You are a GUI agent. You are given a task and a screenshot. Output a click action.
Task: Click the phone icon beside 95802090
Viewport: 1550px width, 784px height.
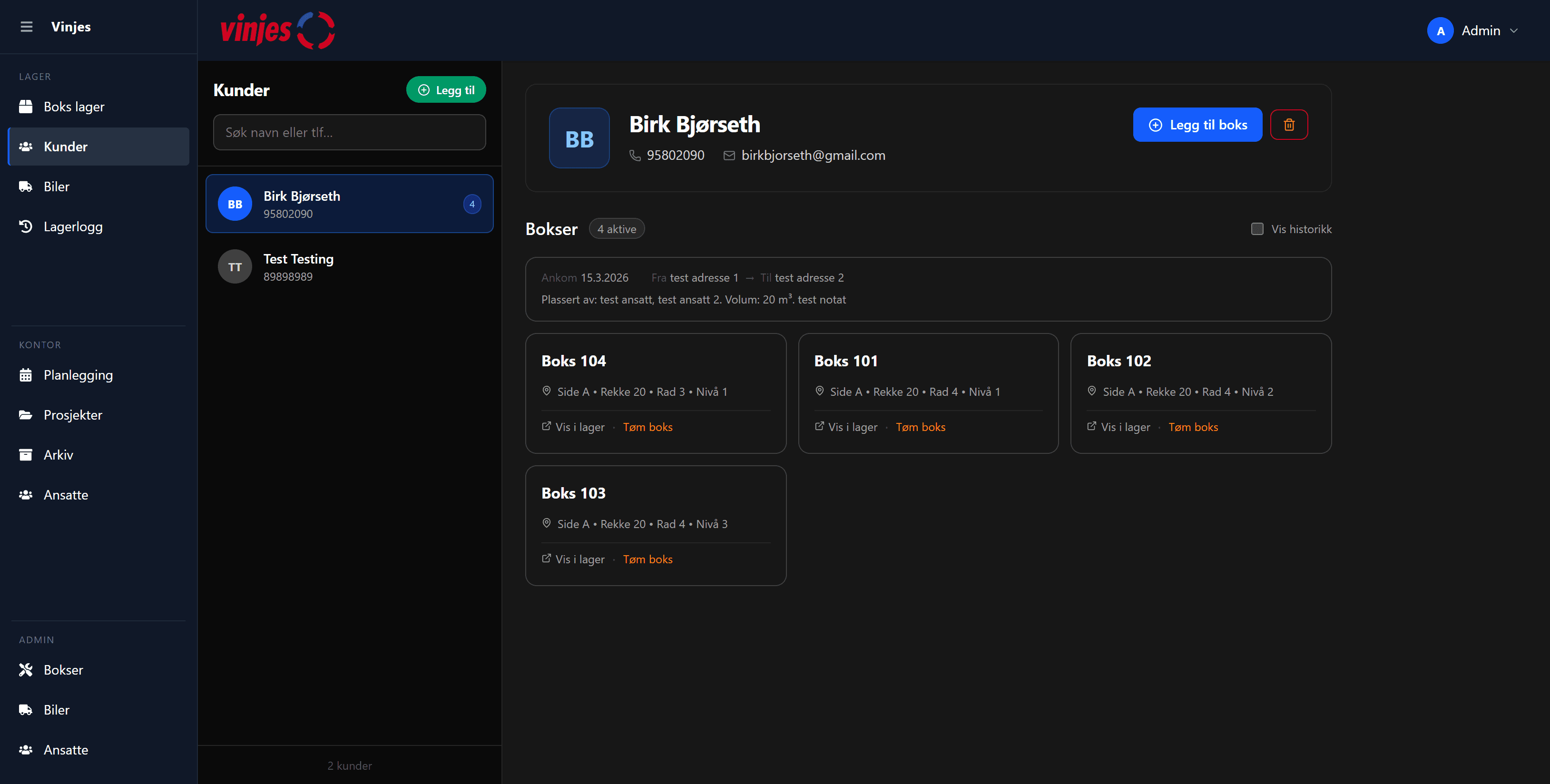coord(635,155)
